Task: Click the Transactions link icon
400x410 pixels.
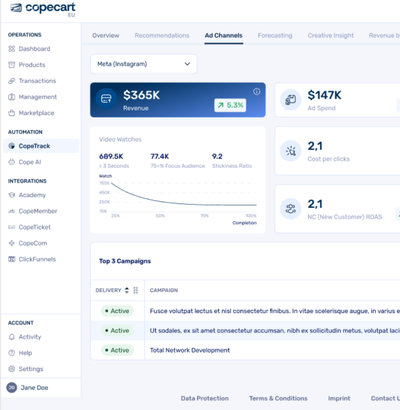Action: point(12,81)
